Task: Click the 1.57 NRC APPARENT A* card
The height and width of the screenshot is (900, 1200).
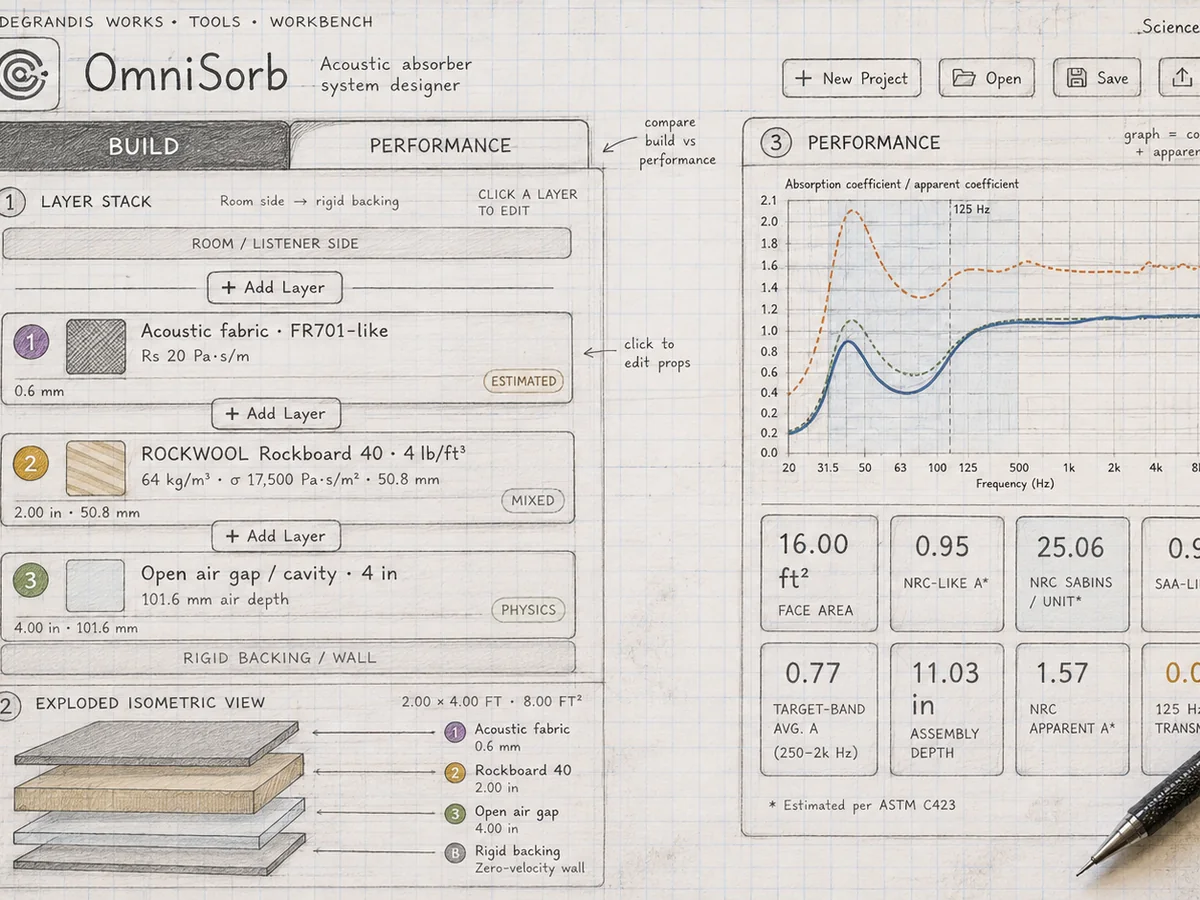Action: point(1073,710)
